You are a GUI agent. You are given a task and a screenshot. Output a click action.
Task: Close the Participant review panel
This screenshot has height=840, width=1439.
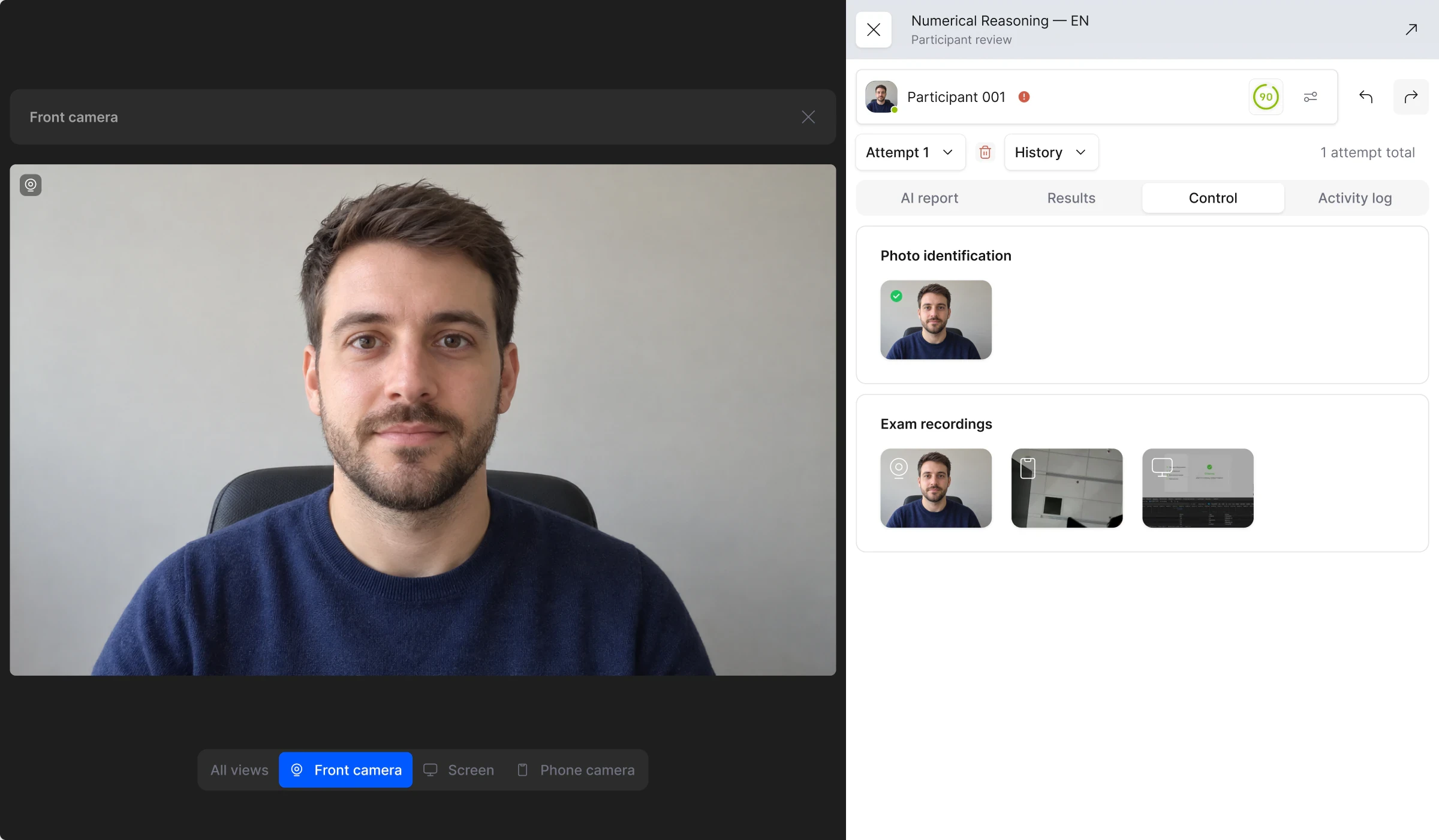point(874,30)
